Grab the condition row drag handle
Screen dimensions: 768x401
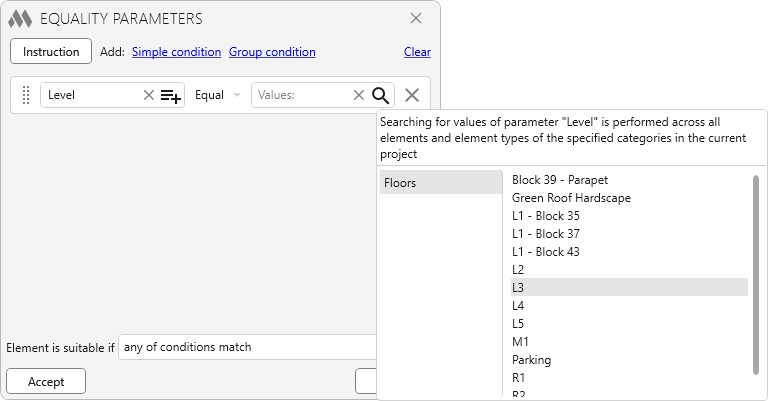[26, 95]
